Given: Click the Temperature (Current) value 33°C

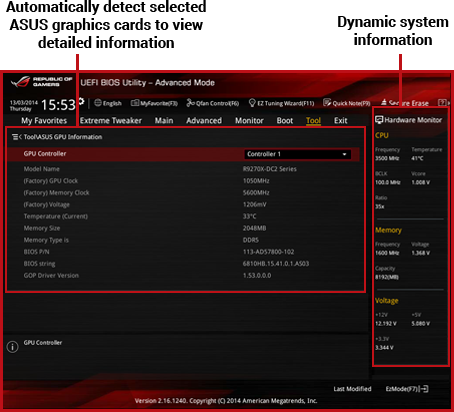Looking at the screenshot, I should coord(249,216).
